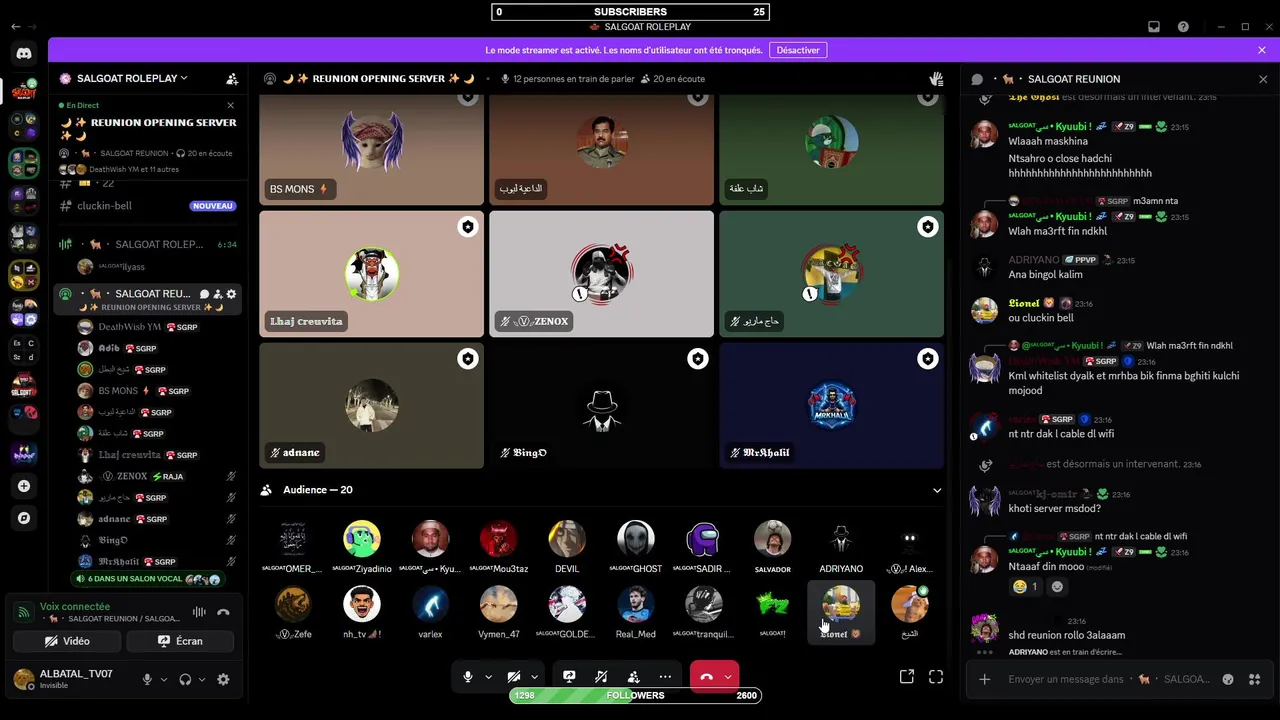This screenshot has width=1280, height=720.
Task: Select BS MONS speaker tile
Action: pyautogui.click(x=371, y=149)
